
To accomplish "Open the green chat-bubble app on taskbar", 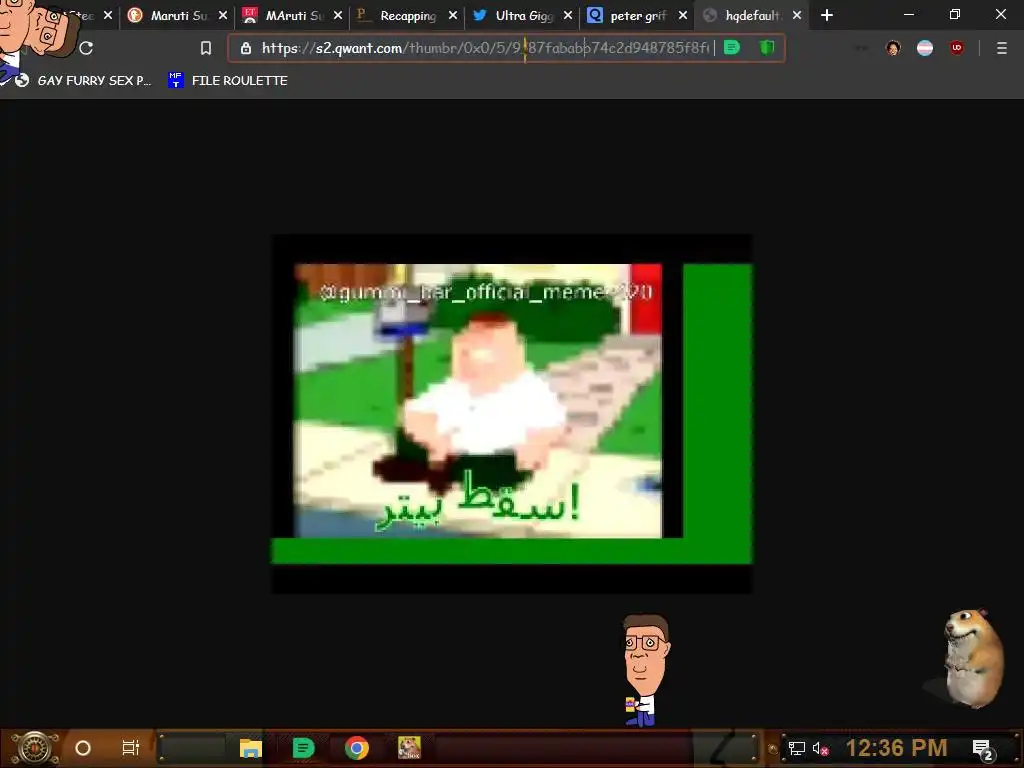I will point(303,748).
